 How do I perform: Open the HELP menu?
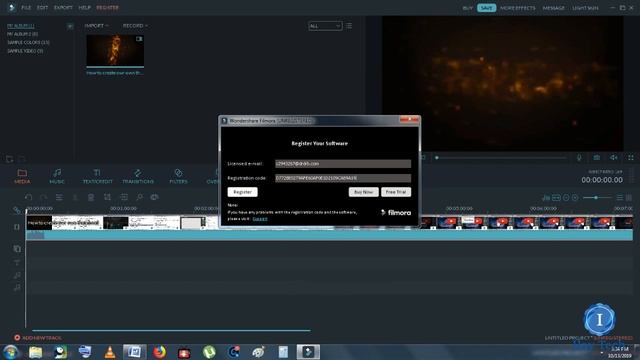tap(84, 8)
